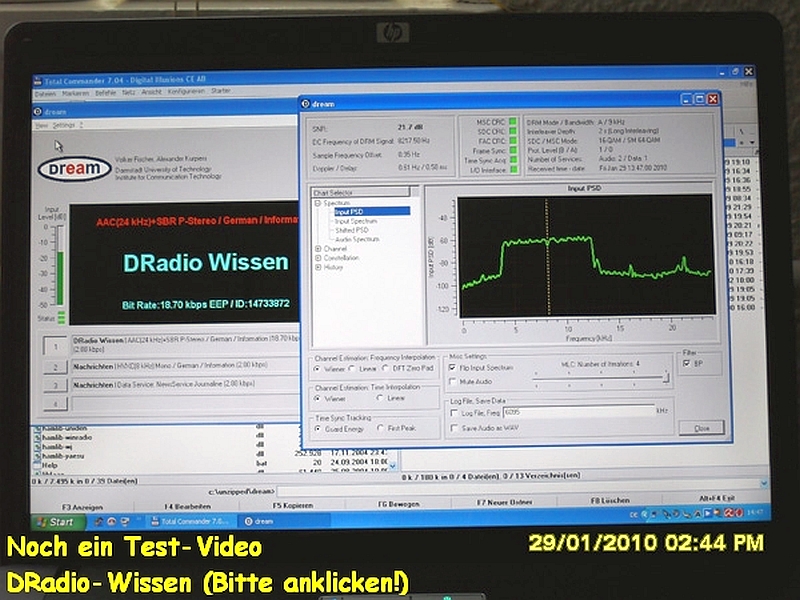This screenshot has height=600, width=800.
Task: Close the dream evaluation dialog via Close button
Action: (x=702, y=428)
